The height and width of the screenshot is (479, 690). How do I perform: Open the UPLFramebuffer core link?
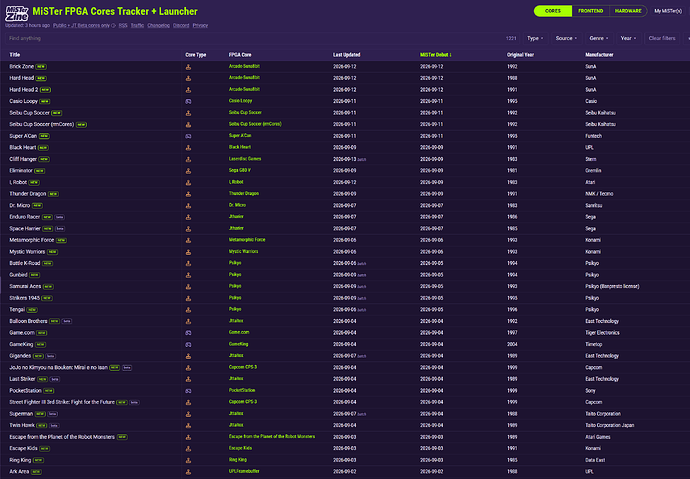pyautogui.click(x=244, y=471)
